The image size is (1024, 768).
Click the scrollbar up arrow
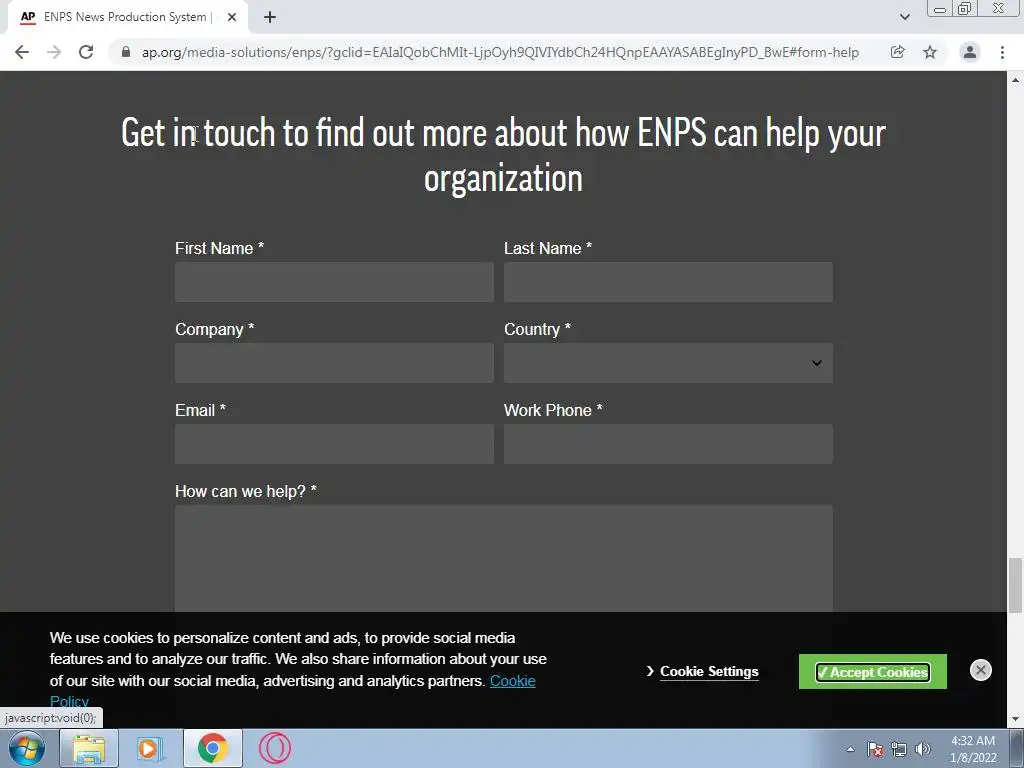click(1015, 80)
